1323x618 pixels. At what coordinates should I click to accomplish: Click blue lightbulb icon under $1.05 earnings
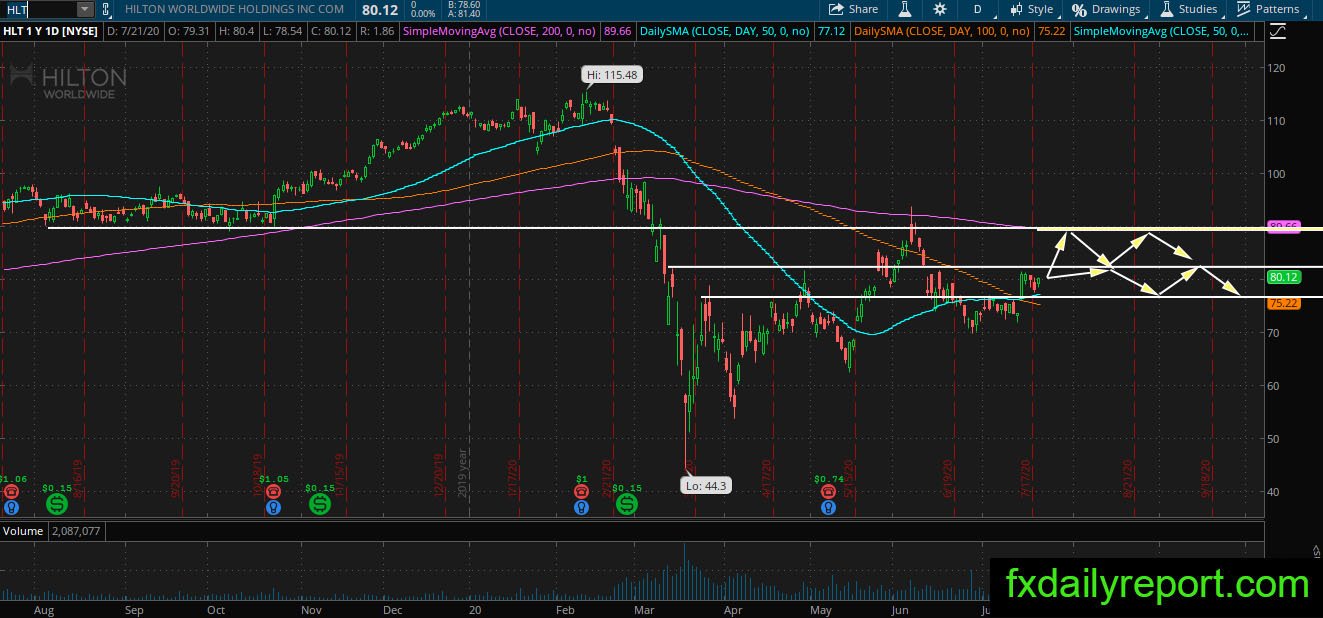pyautogui.click(x=272, y=508)
